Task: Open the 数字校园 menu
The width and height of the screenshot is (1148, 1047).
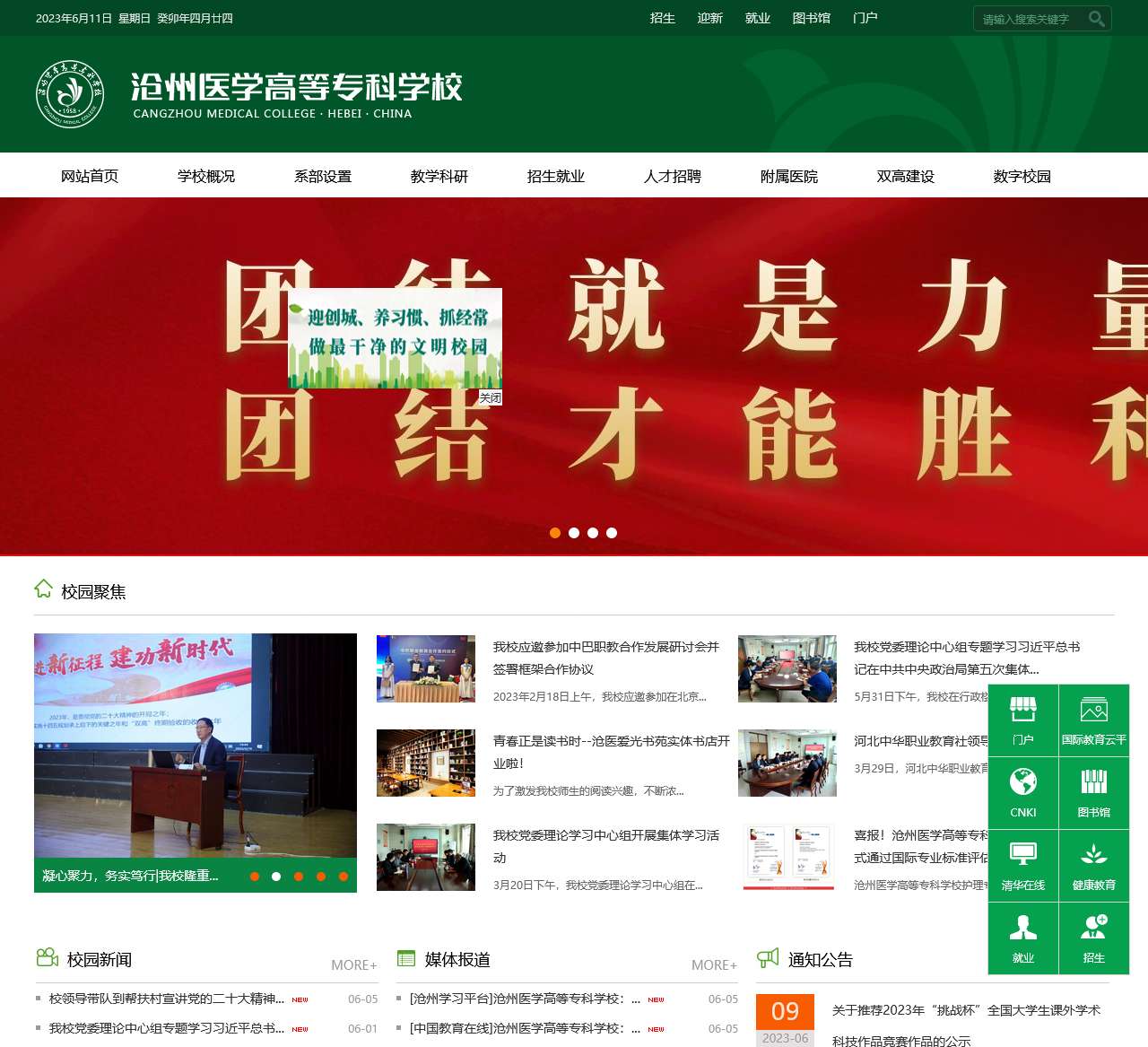Action: point(1022,176)
